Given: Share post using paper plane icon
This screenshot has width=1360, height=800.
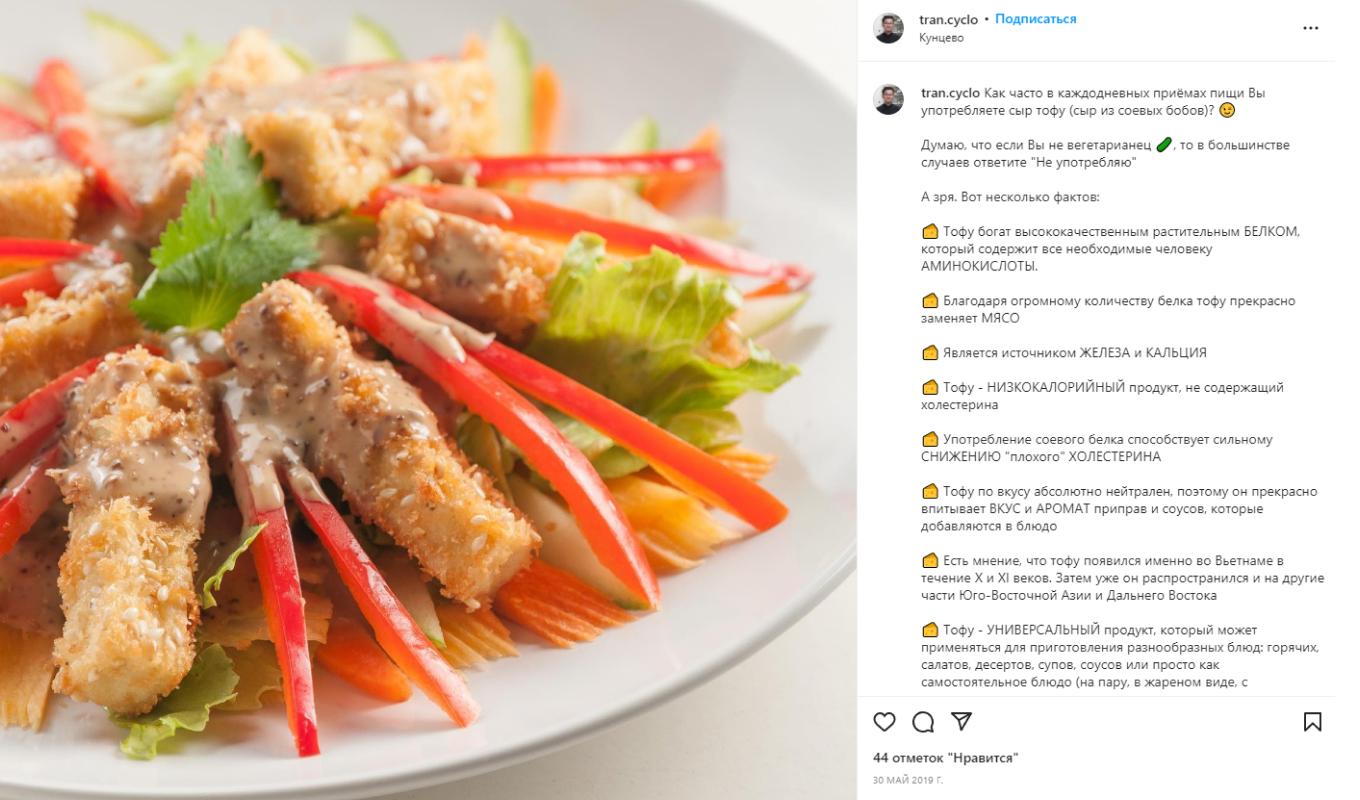Looking at the screenshot, I should coord(961,721).
